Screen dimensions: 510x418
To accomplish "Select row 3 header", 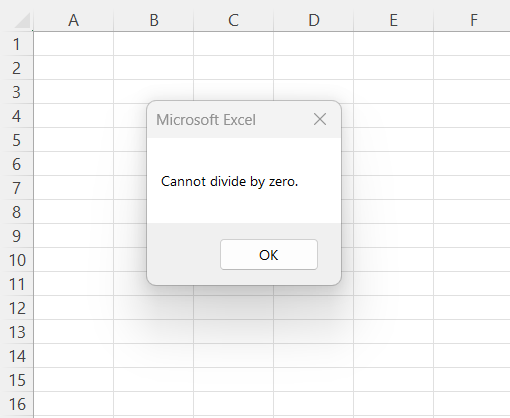I will 17,92.
